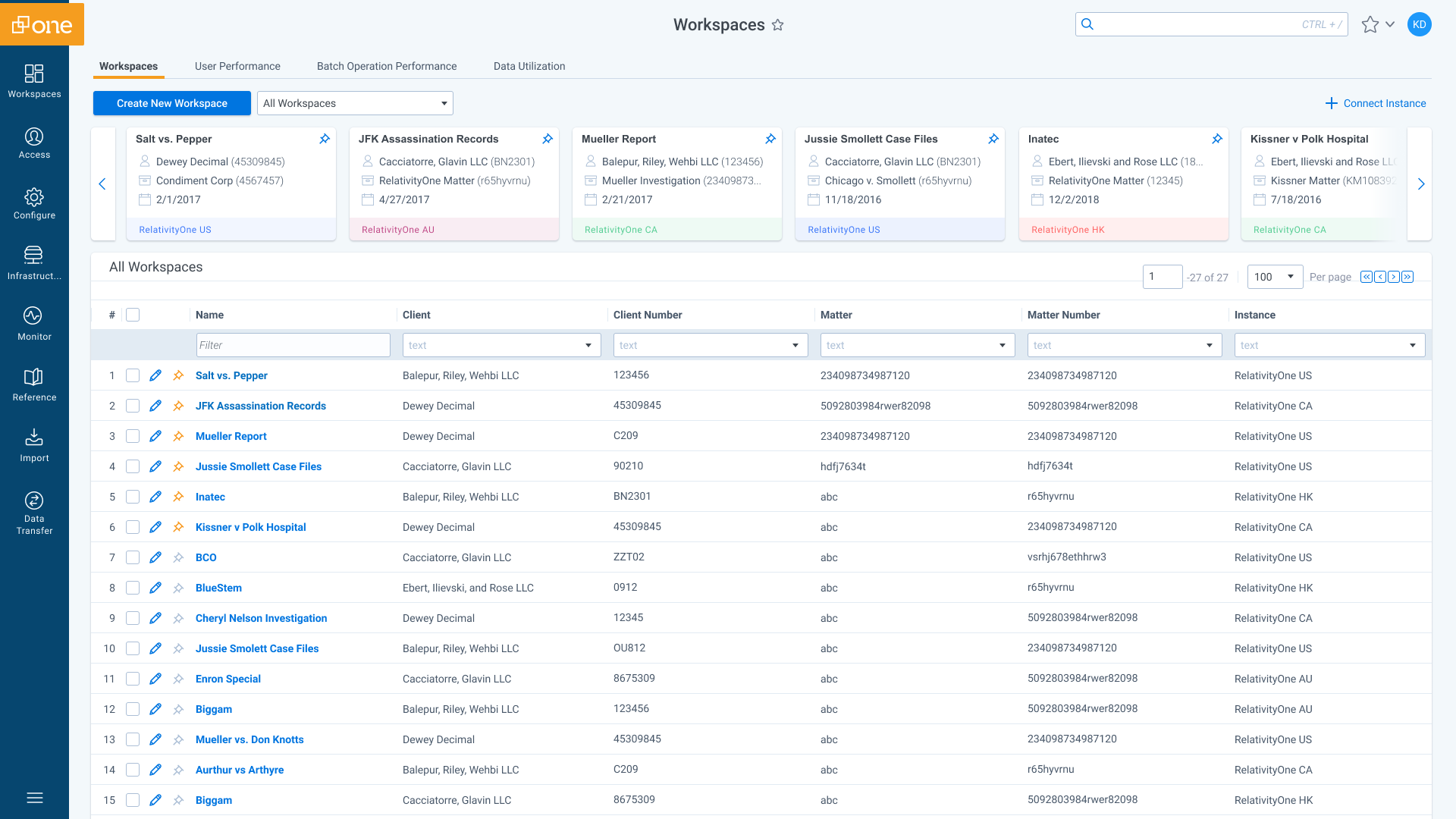This screenshot has height=819, width=1456.
Task: Edit the Salt vs. Pepper row
Action: click(x=155, y=375)
